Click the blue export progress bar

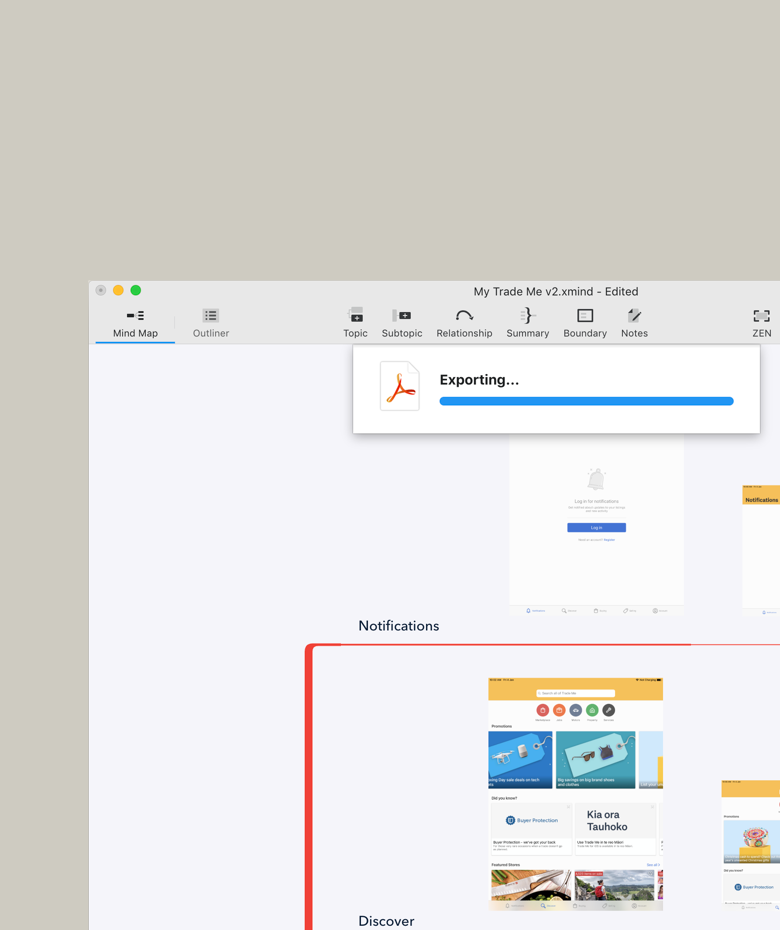point(586,402)
